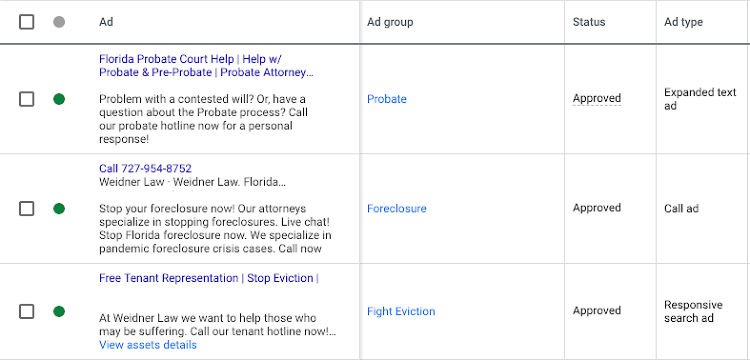Open the Foreclosure ad group link
This screenshot has height=360, width=750.
coord(397,208)
